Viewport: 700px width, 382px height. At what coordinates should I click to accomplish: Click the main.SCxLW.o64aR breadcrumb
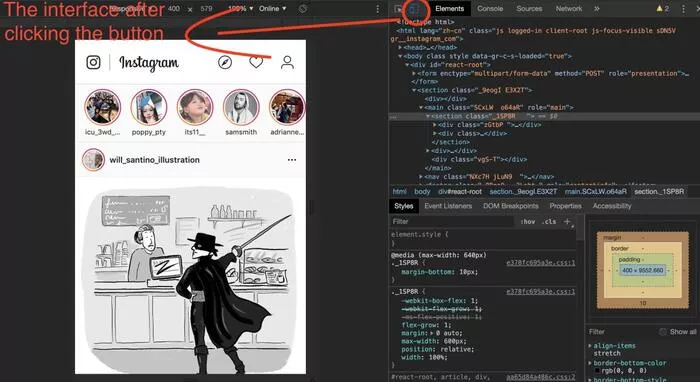tap(596, 191)
